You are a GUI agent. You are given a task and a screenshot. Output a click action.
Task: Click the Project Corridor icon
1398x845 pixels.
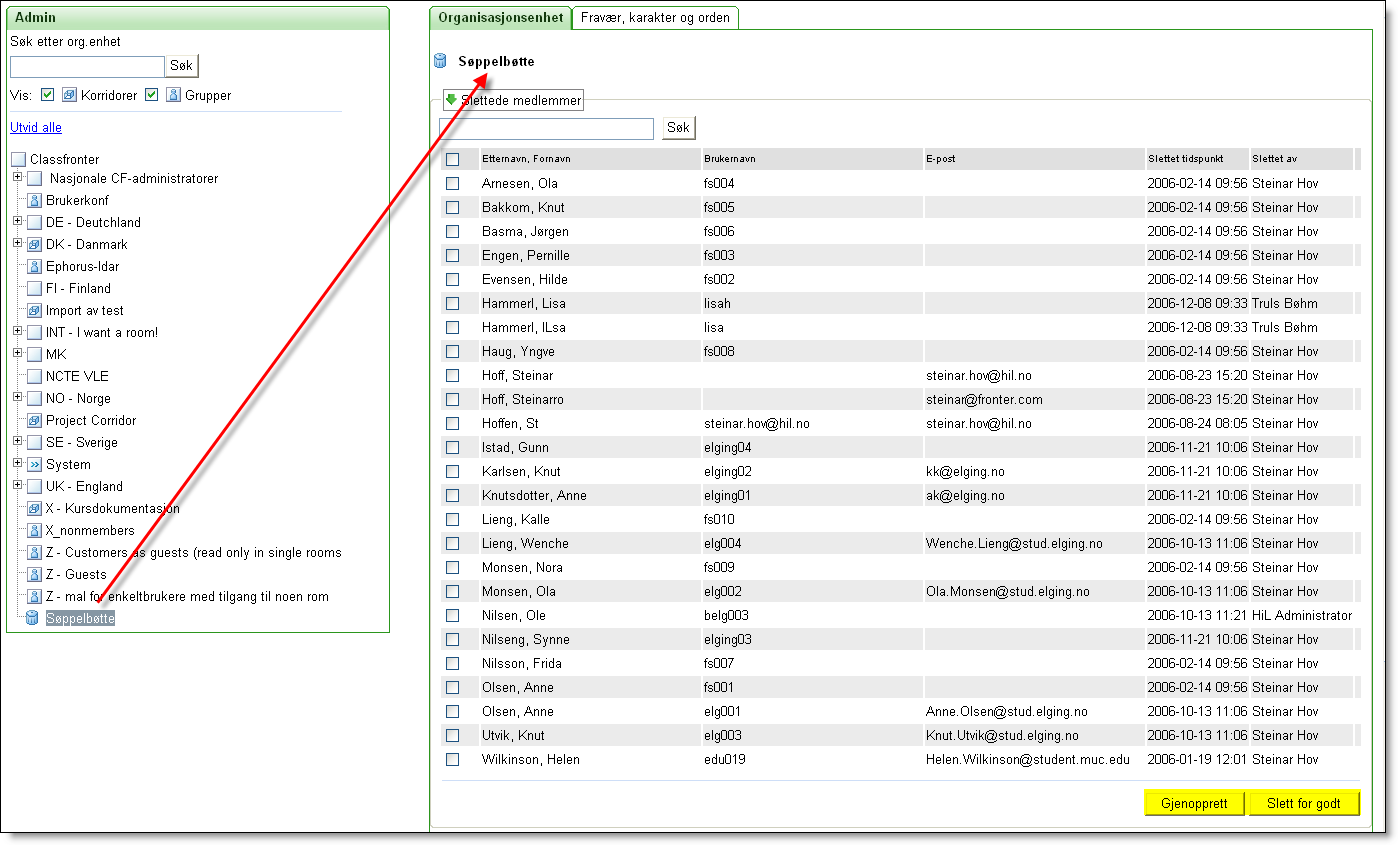[34, 420]
